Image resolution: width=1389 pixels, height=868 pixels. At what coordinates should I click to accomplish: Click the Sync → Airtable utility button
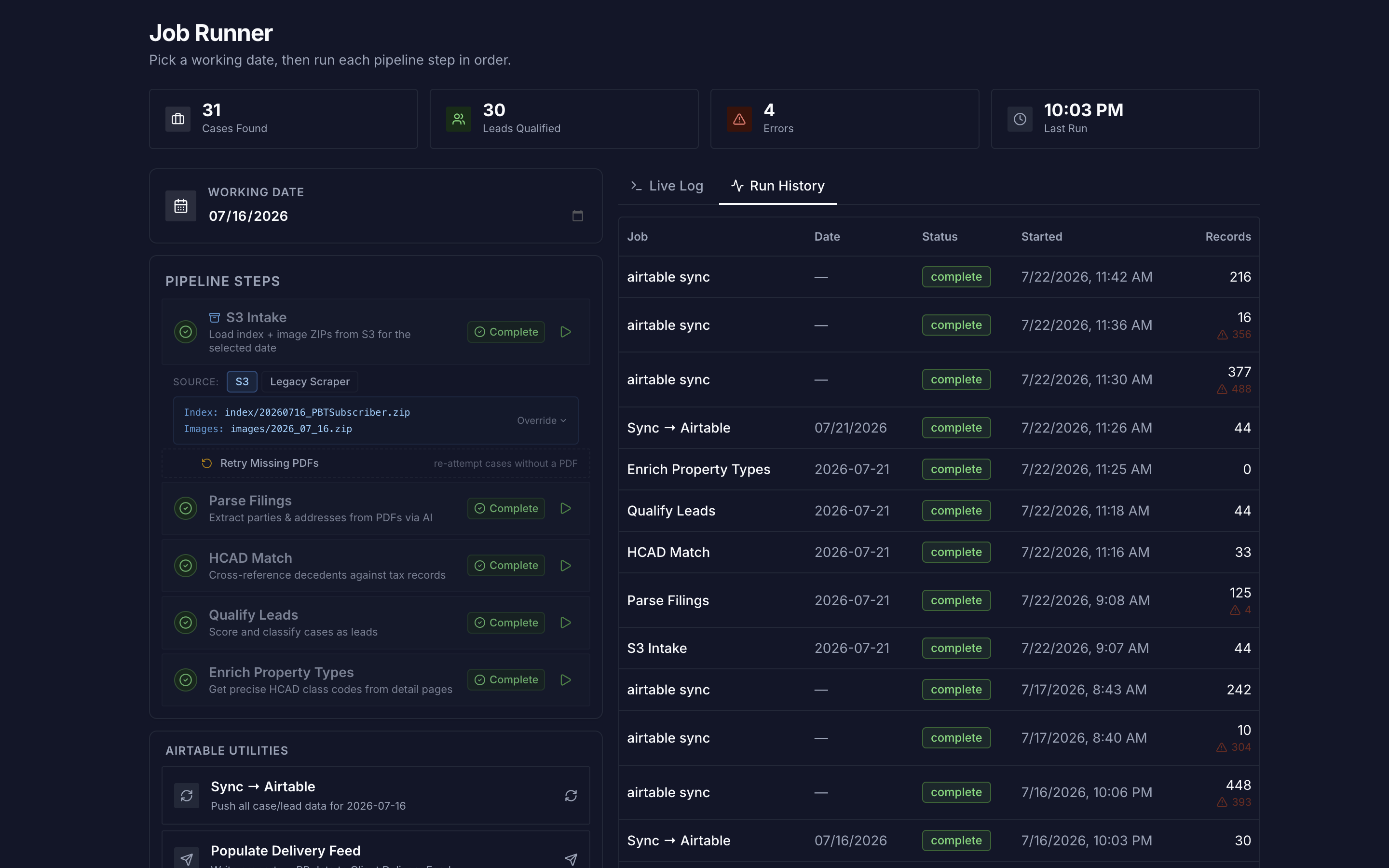point(376,796)
